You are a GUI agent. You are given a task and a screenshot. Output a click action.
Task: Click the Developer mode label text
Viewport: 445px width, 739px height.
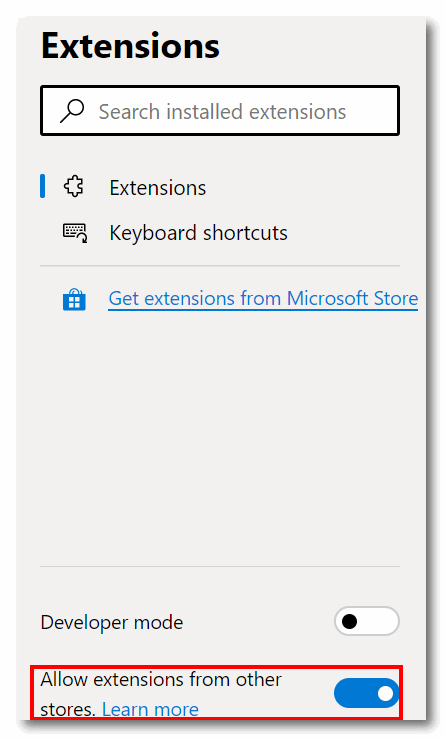coord(112,622)
